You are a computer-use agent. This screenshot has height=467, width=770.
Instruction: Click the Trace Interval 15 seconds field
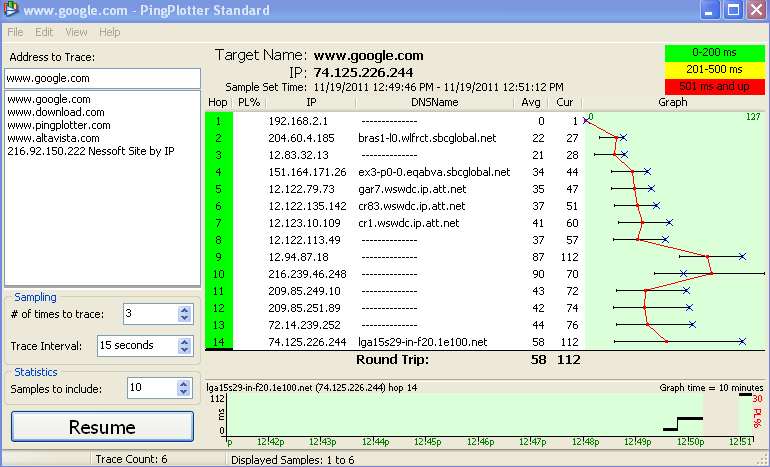pyautogui.click(x=137, y=346)
